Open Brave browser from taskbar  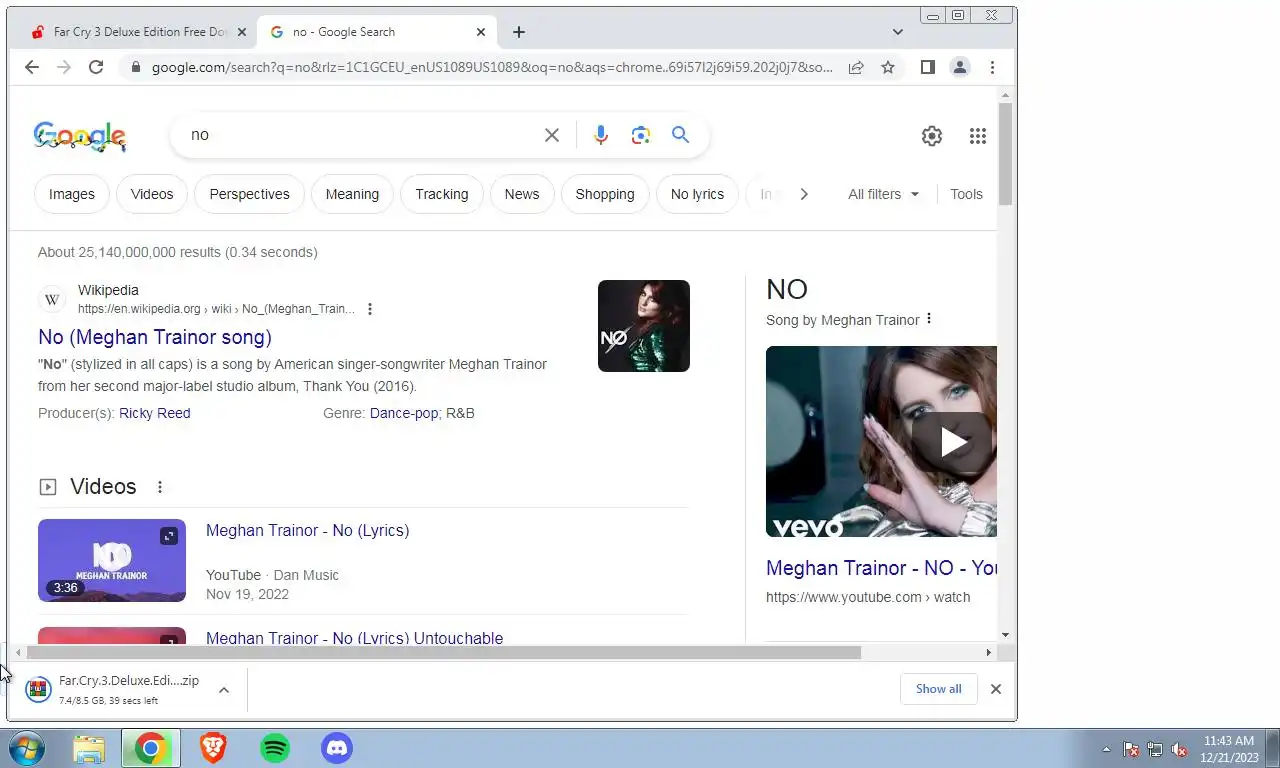[x=213, y=748]
